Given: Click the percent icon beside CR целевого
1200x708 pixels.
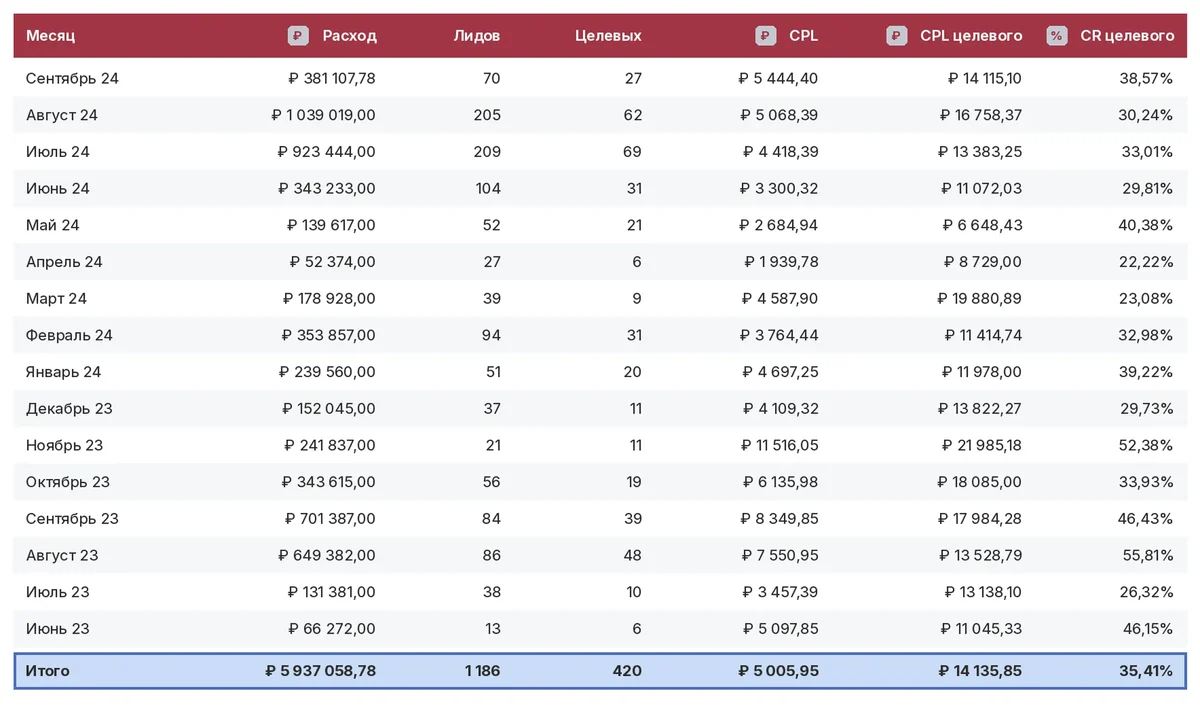Looking at the screenshot, I should point(1056,36).
